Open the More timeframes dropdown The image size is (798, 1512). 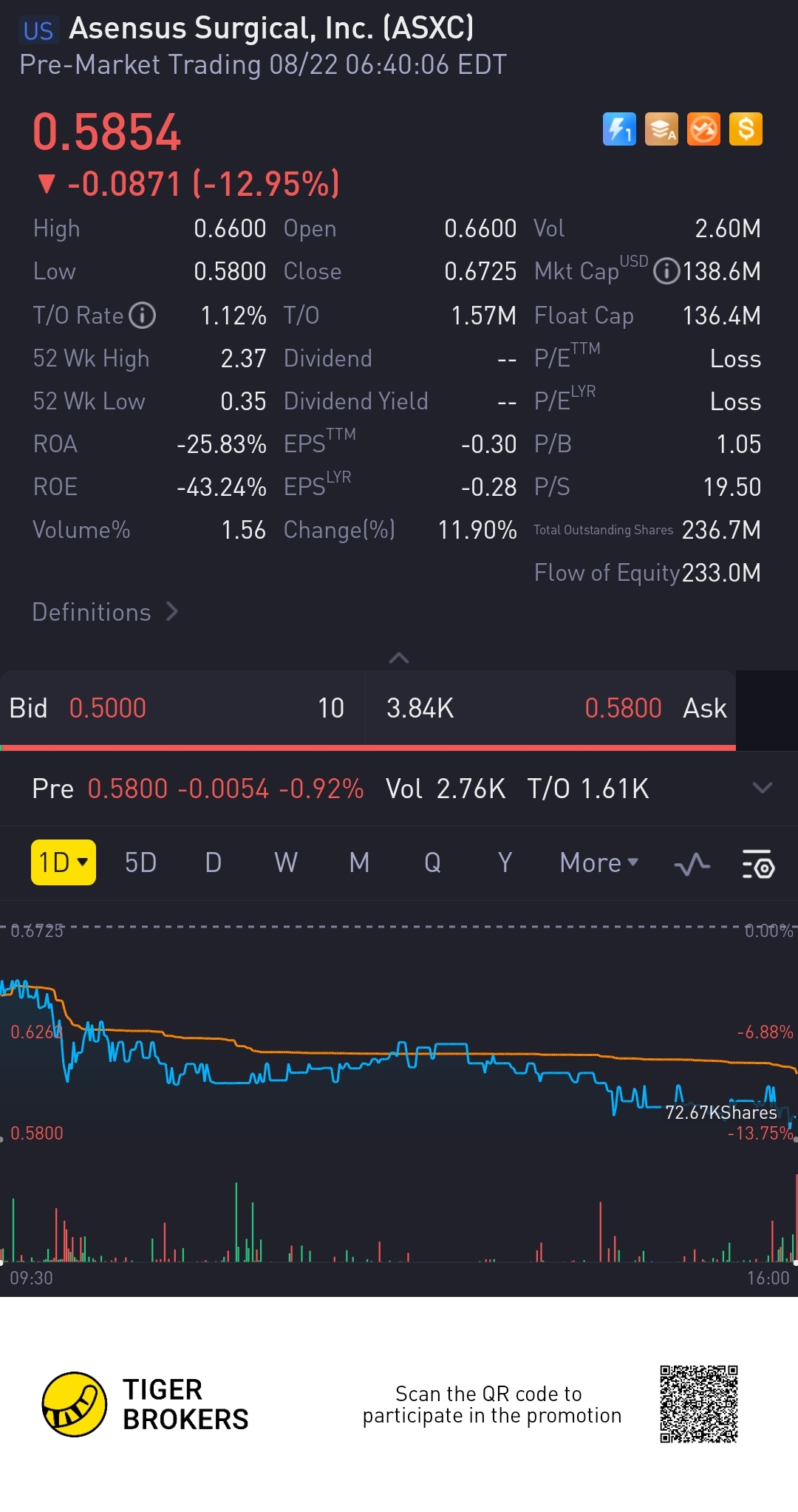tap(598, 862)
